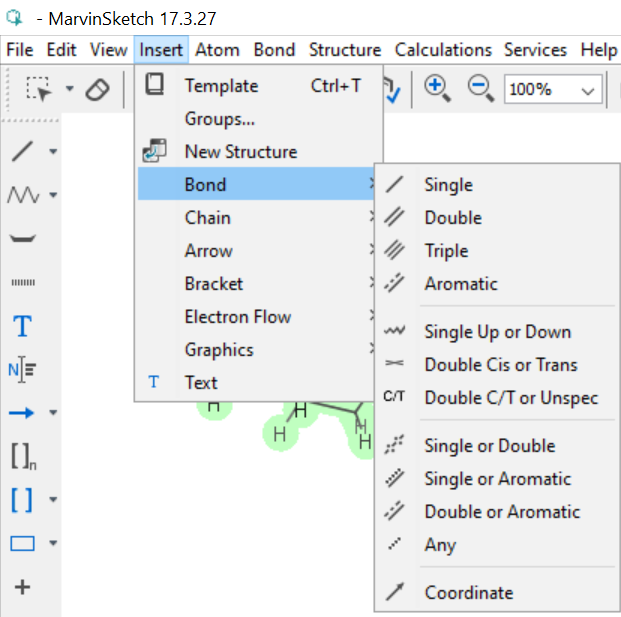Click the hydrogen atom on canvas
This screenshot has height=617, width=621.
pyautogui.click(x=280, y=435)
